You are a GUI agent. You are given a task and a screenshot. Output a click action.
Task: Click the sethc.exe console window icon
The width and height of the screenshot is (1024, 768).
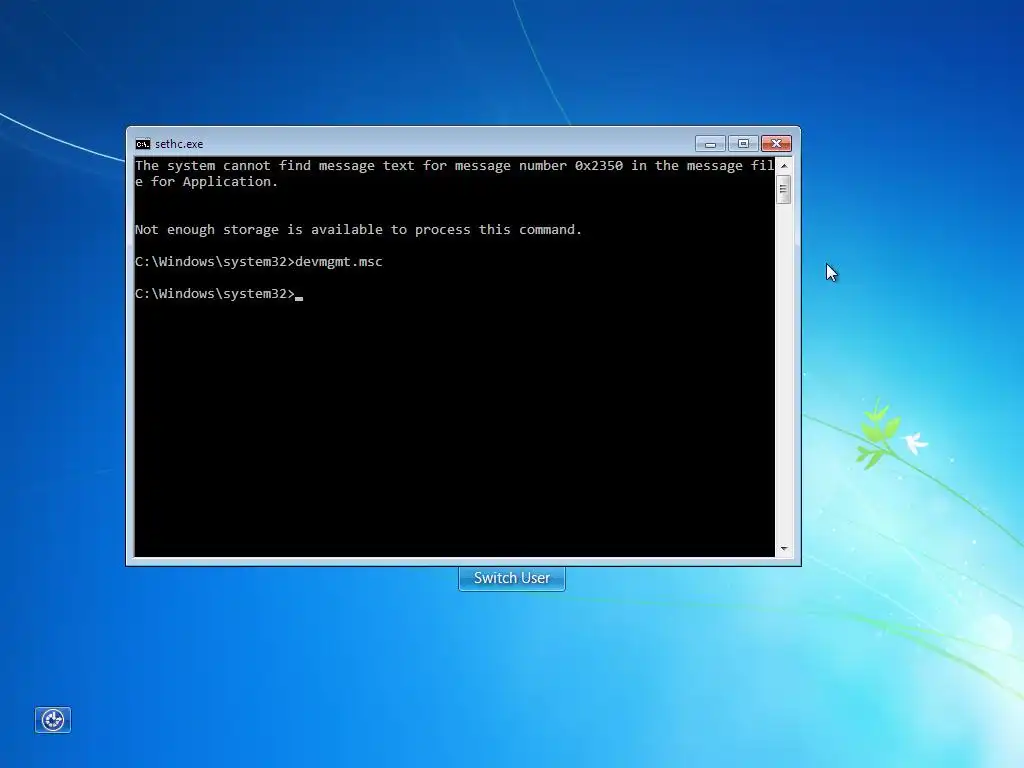point(142,144)
